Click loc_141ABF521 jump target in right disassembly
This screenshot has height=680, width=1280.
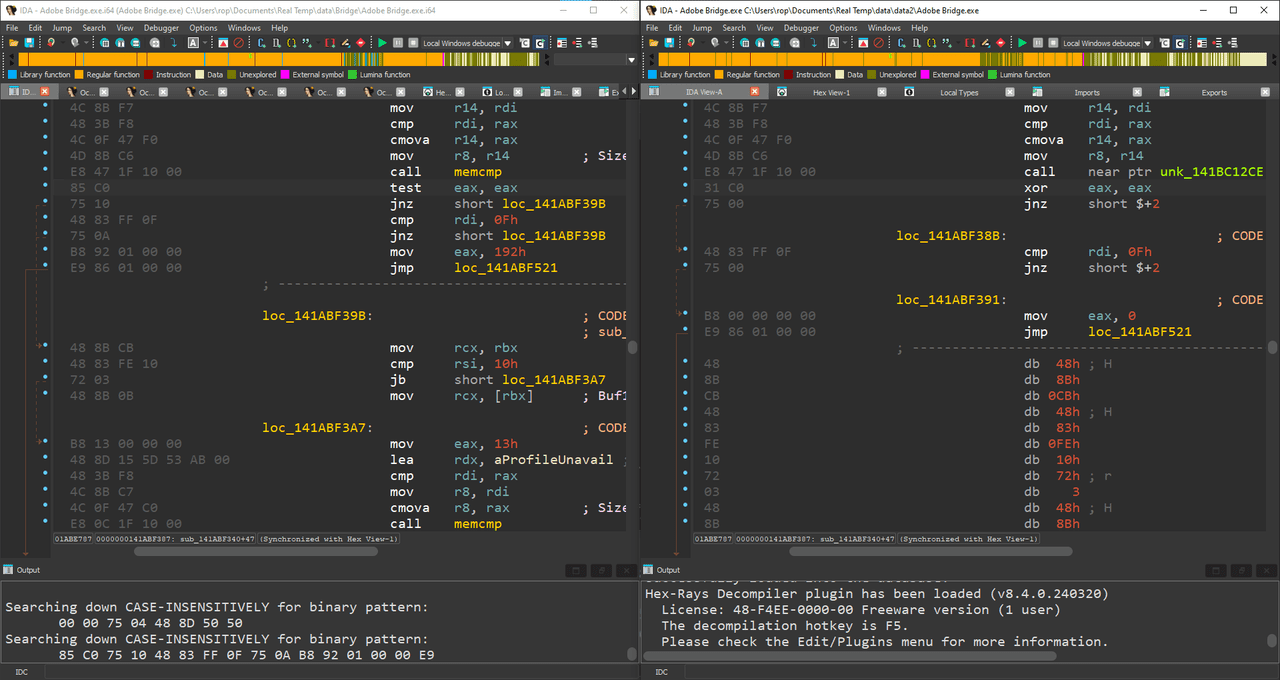pos(1140,332)
